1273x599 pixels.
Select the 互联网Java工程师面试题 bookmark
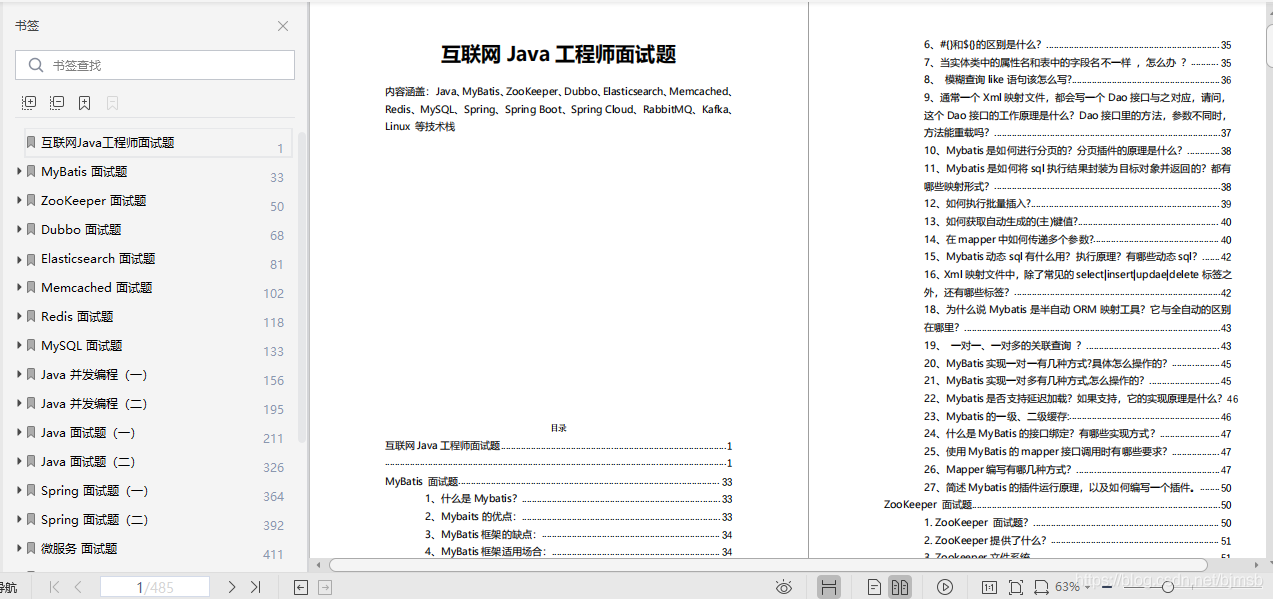pyautogui.click(x=158, y=143)
